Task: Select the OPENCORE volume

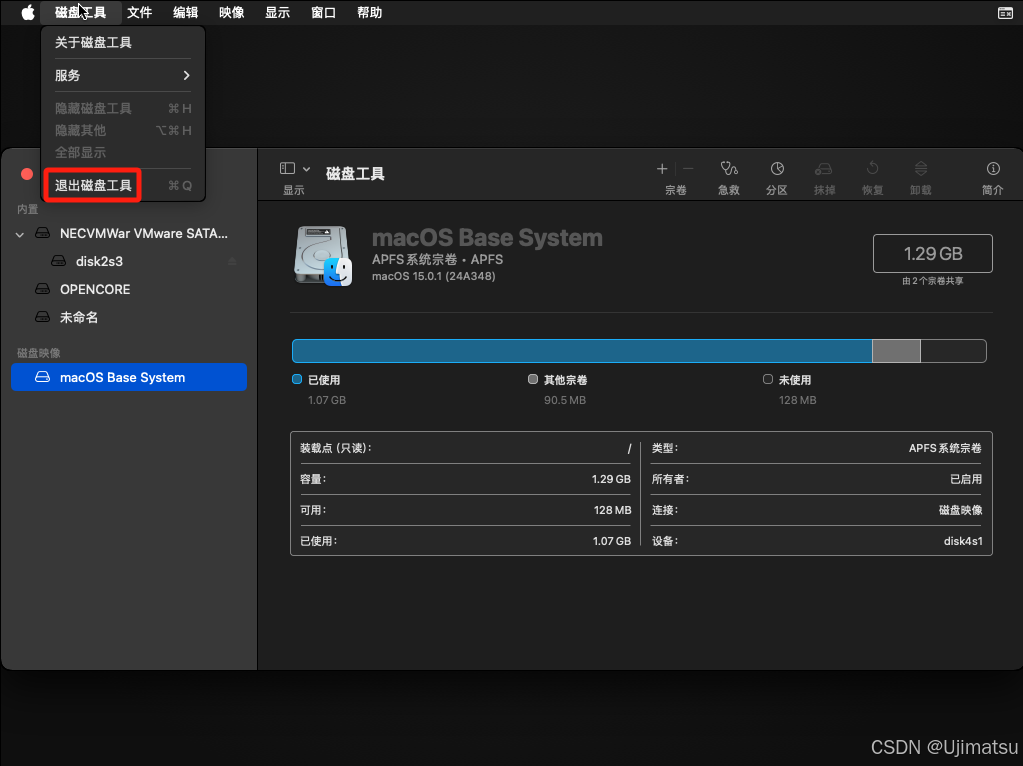Action: [129, 289]
